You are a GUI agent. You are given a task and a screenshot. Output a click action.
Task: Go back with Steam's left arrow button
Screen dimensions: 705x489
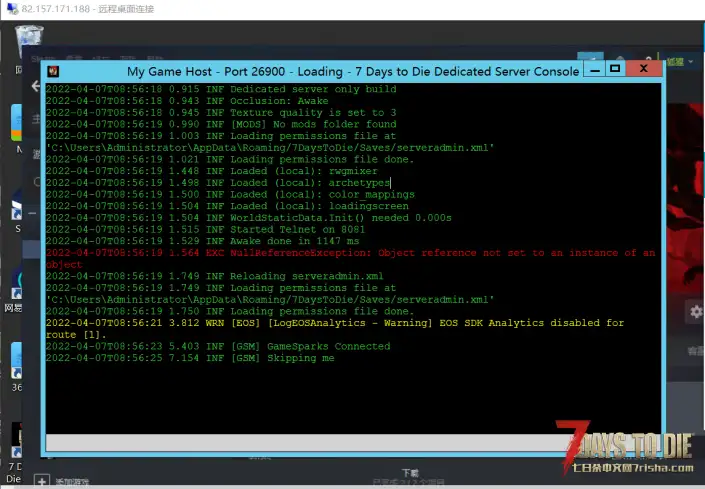(36, 86)
